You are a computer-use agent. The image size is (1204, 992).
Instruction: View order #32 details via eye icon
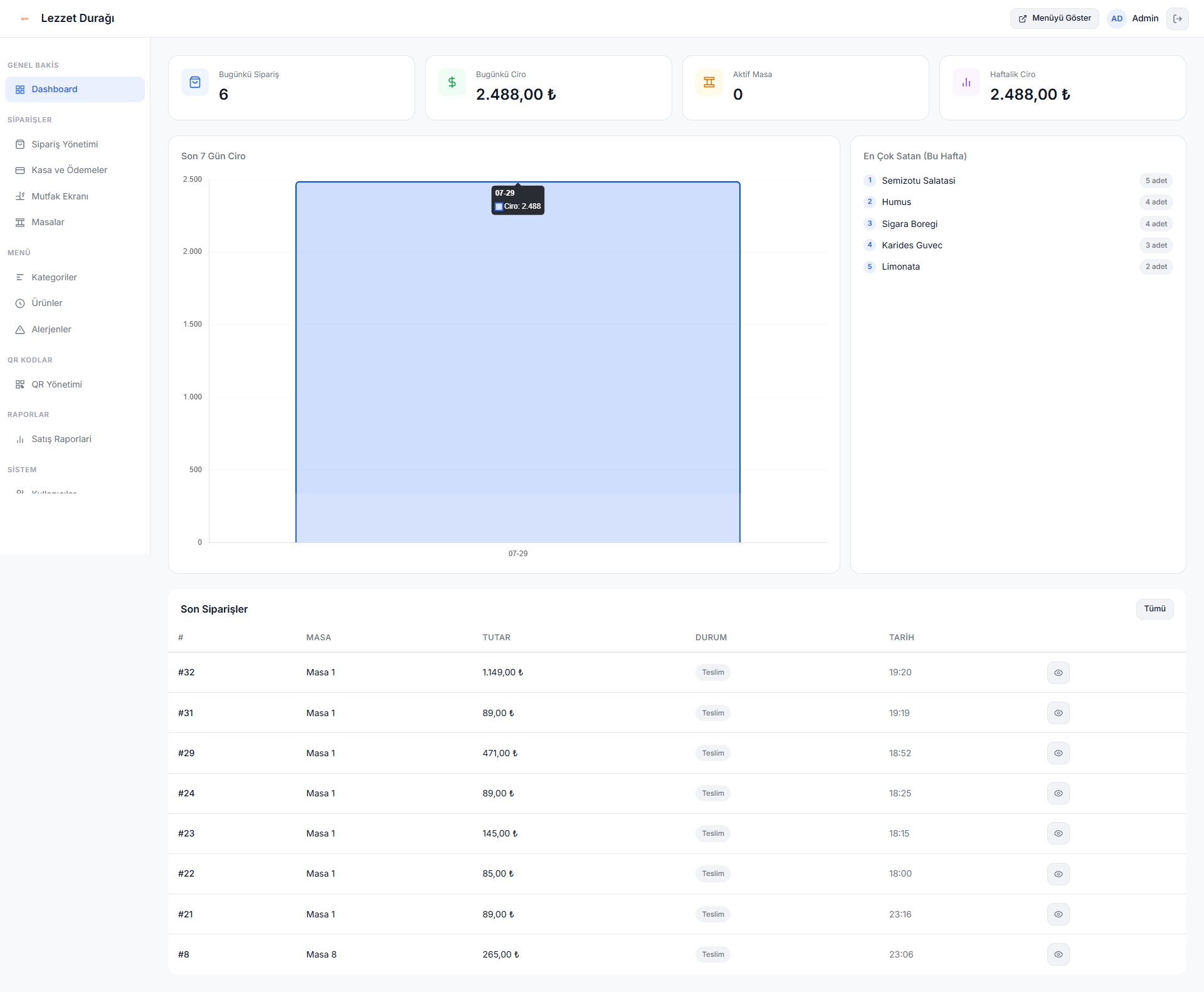pos(1059,673)
